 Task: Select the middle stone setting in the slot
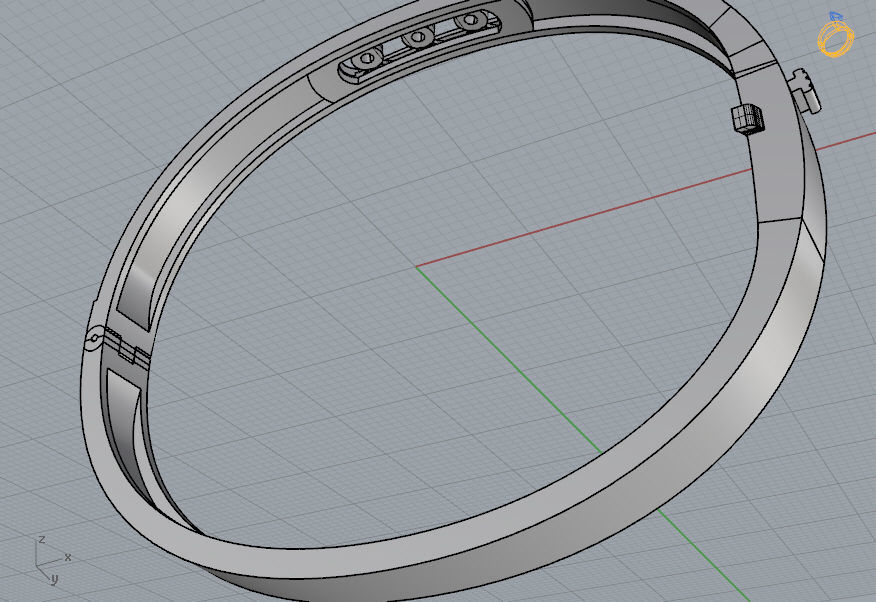(x=417, y=39)
